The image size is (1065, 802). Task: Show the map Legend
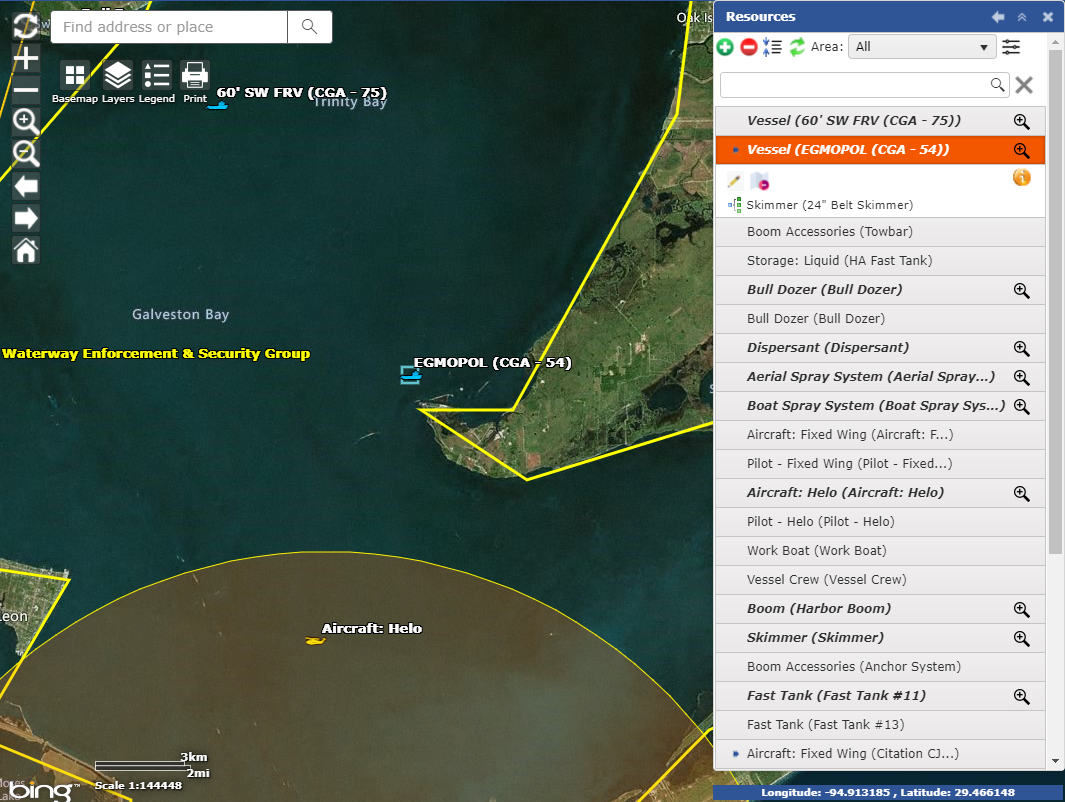pos(157,76)
